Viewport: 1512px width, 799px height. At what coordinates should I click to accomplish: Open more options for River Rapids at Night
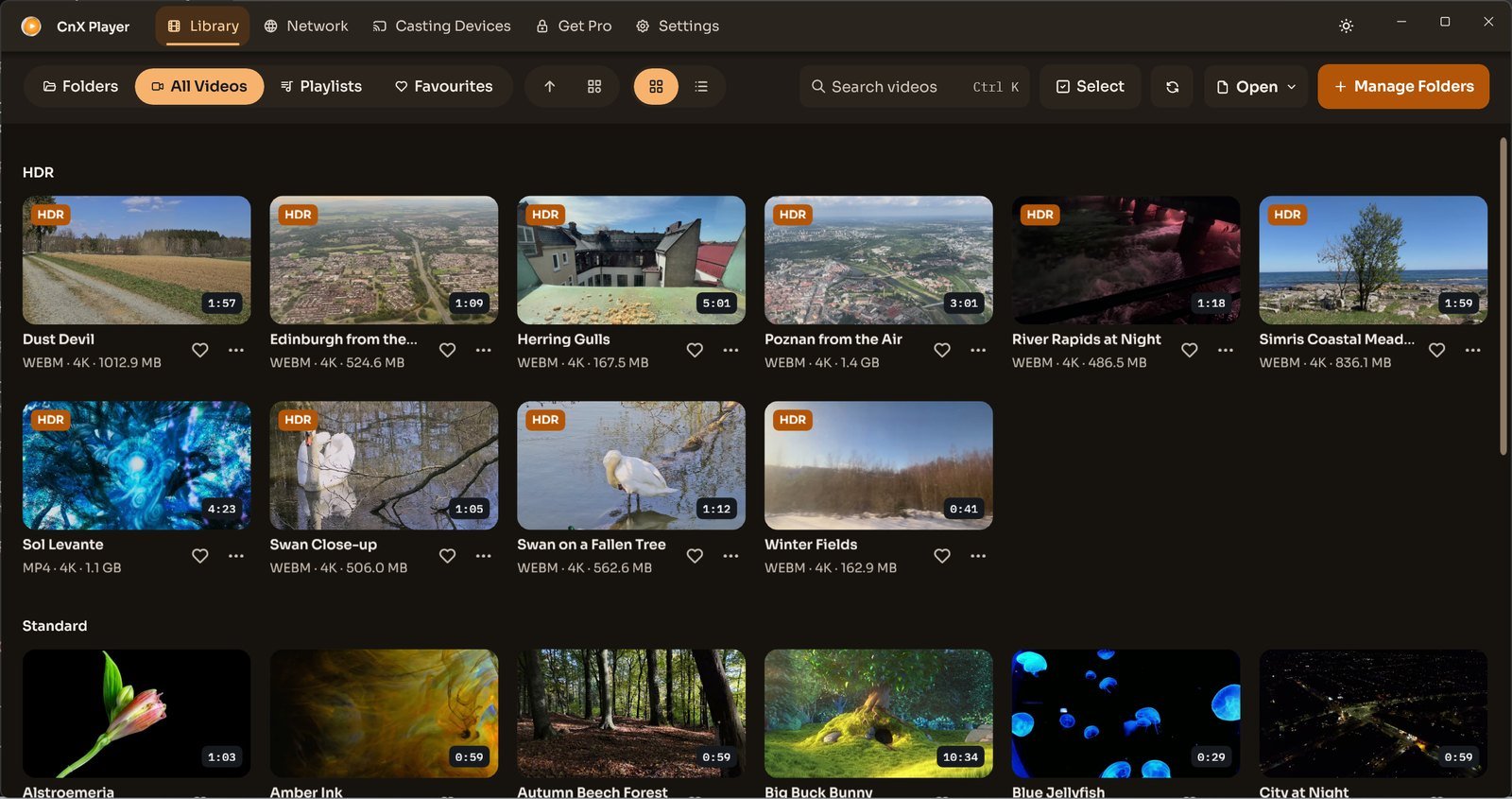(x=1226, y=350)
